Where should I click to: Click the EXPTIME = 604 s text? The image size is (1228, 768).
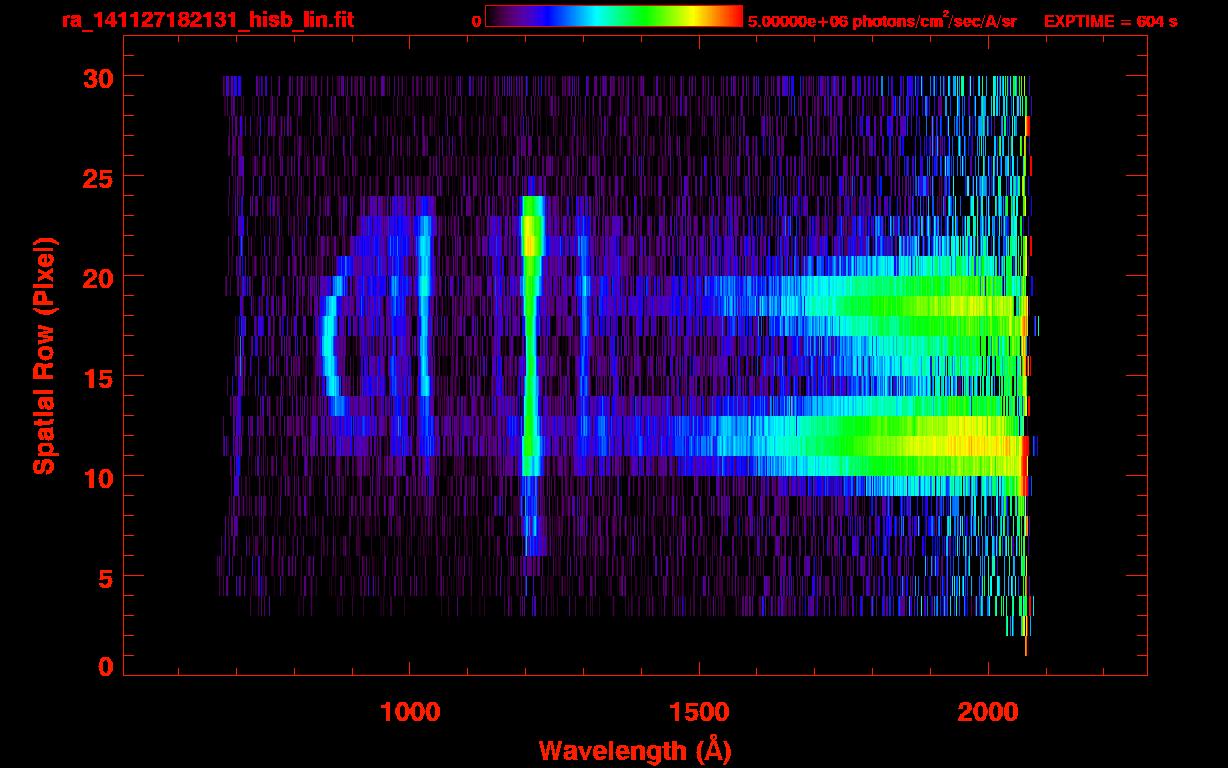1110,21
